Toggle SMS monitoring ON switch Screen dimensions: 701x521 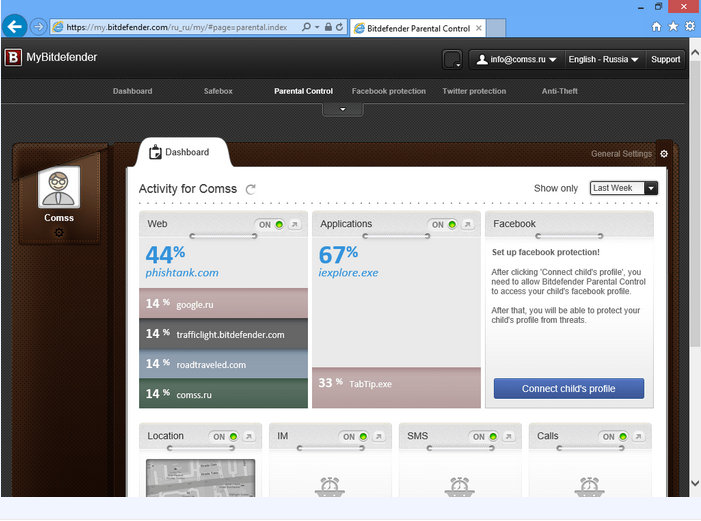[x=485, y=436]
